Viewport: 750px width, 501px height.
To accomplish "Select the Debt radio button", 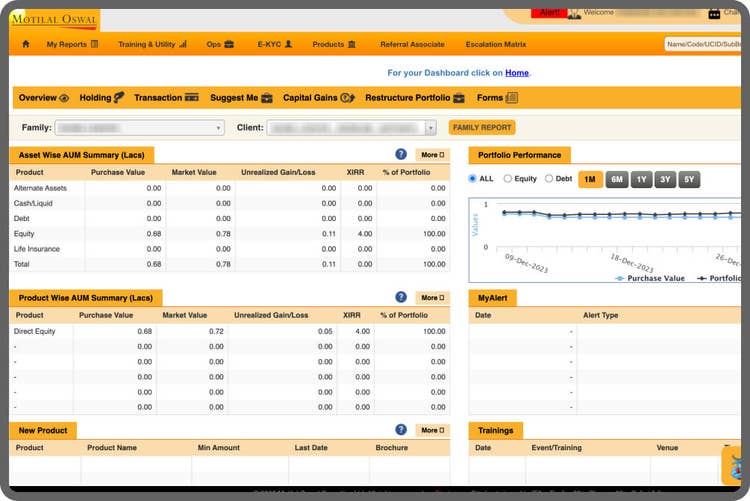I will [549, 179].
